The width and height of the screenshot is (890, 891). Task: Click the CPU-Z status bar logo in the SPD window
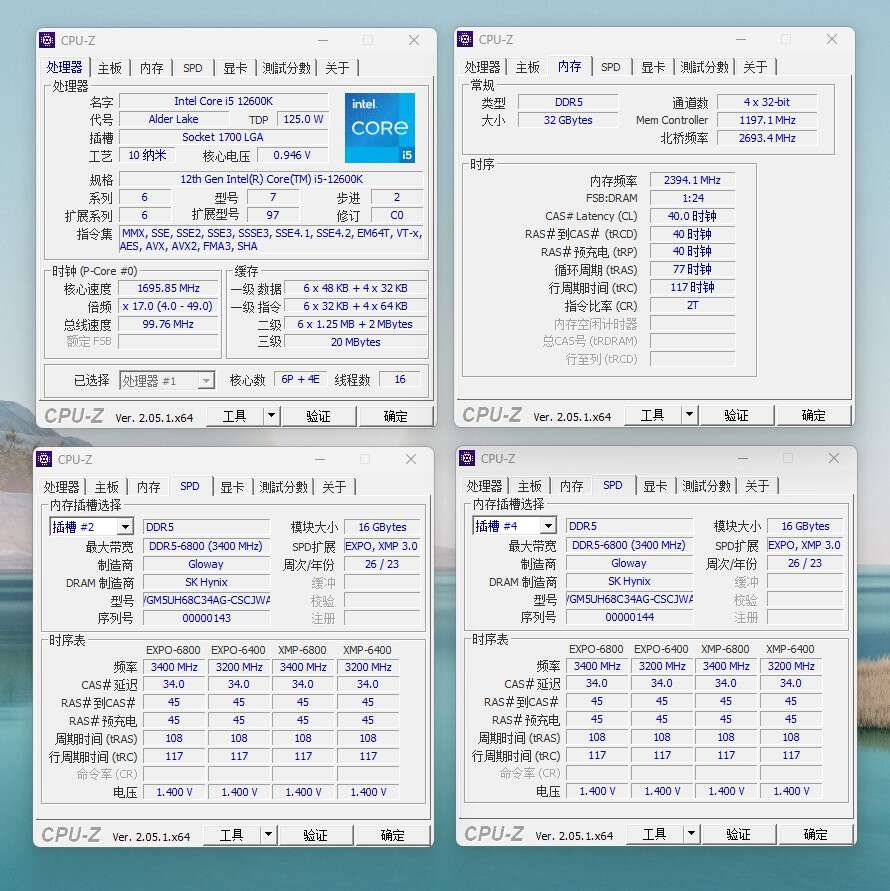pos(71,834)
